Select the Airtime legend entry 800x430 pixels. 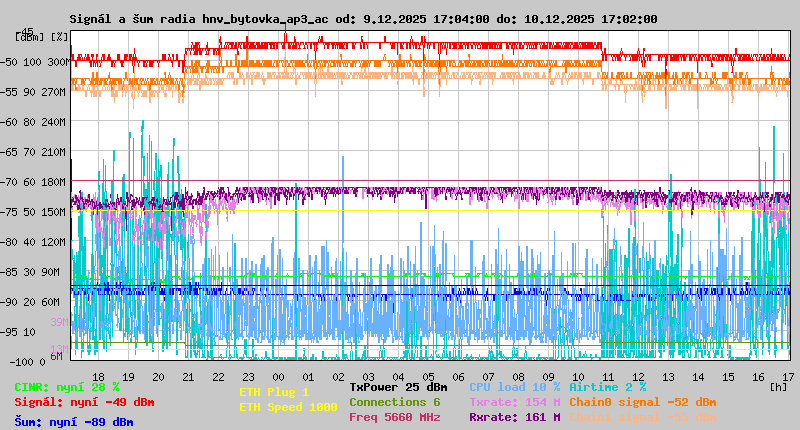click(x=607, y=387)
